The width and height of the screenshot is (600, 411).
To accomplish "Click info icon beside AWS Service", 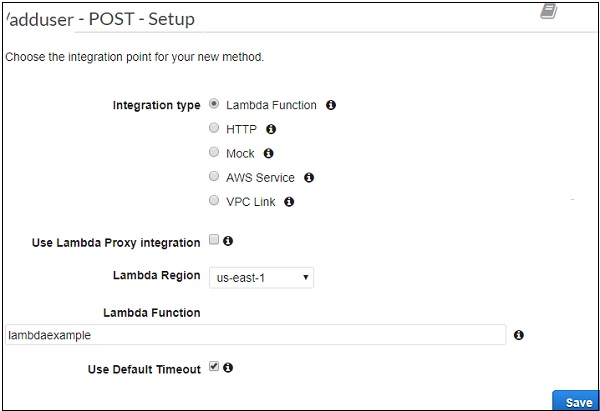I will pyautogui.click(x=309, y=178).
